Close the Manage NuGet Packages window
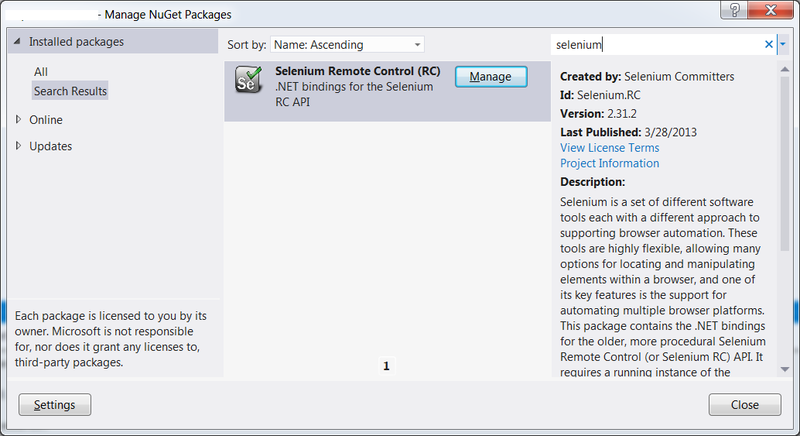Viewport: 800px width, 436px height. pos(771,10)
